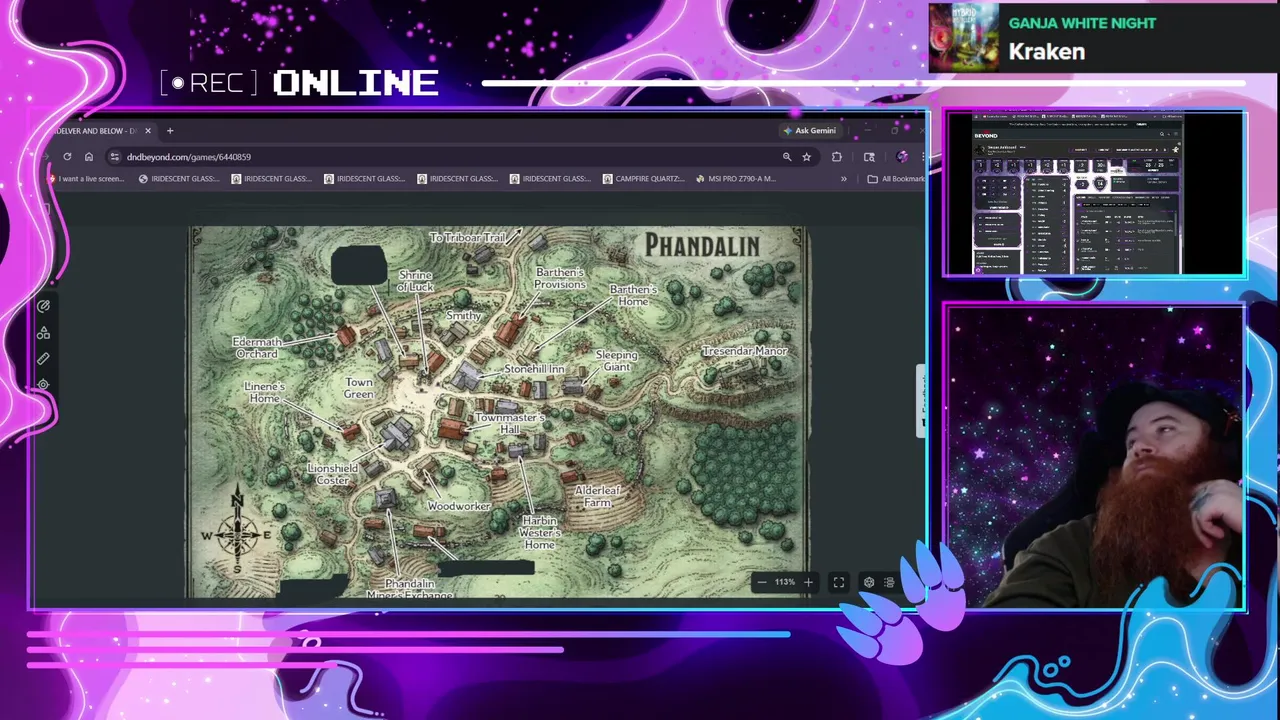Go to browser home page
The width and height of the screenshot is (1280, 720).
(89, 157)
